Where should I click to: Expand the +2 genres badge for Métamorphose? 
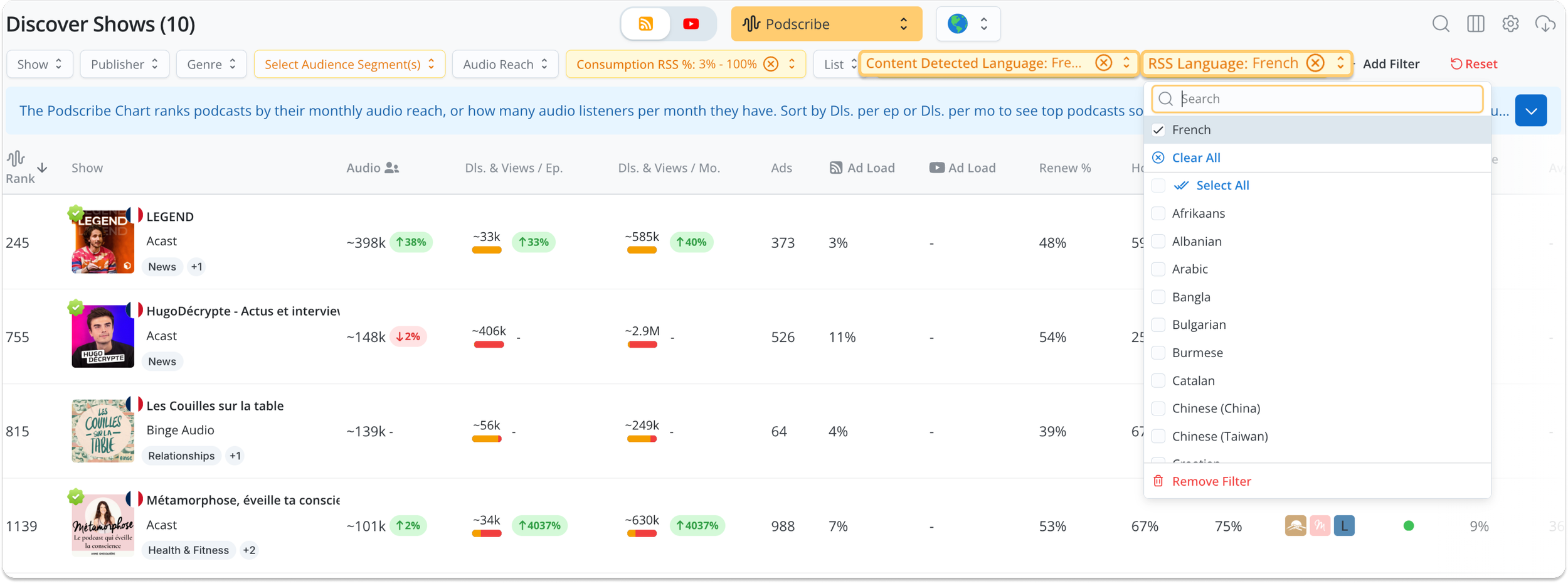249,550
